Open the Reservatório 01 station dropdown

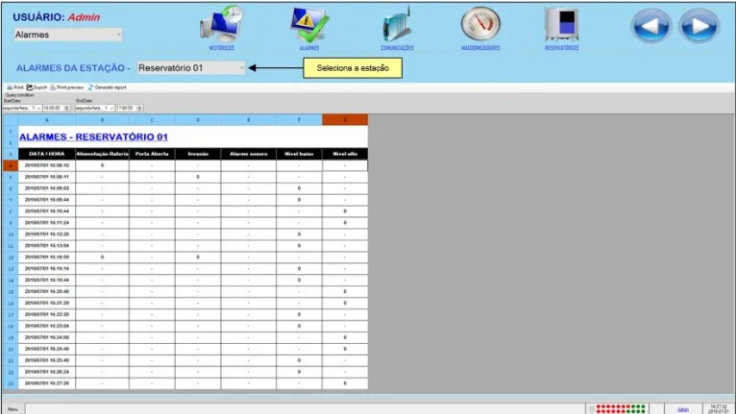[x=241, y=68]
